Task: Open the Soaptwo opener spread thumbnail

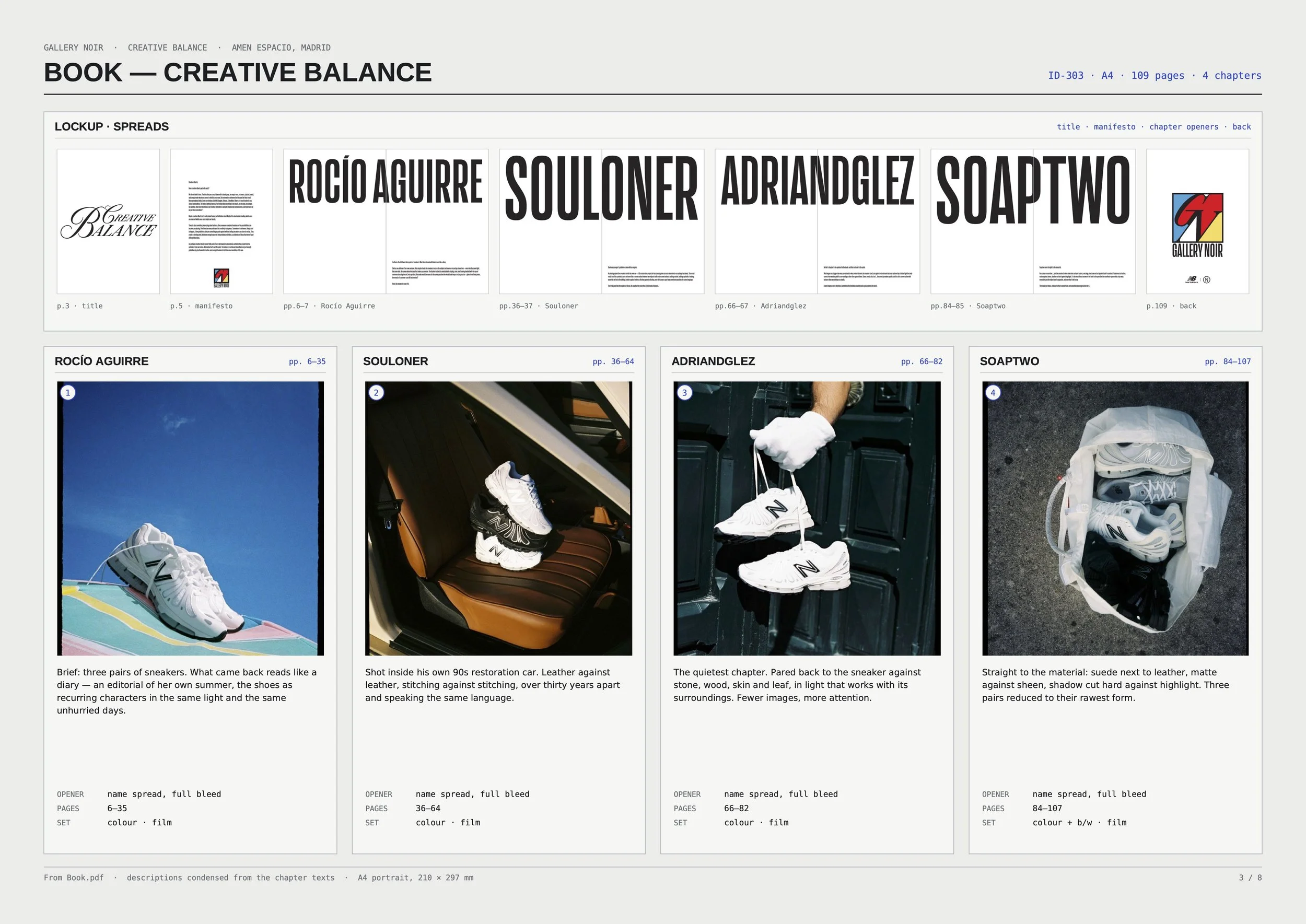Action: tap(1033, 221)
